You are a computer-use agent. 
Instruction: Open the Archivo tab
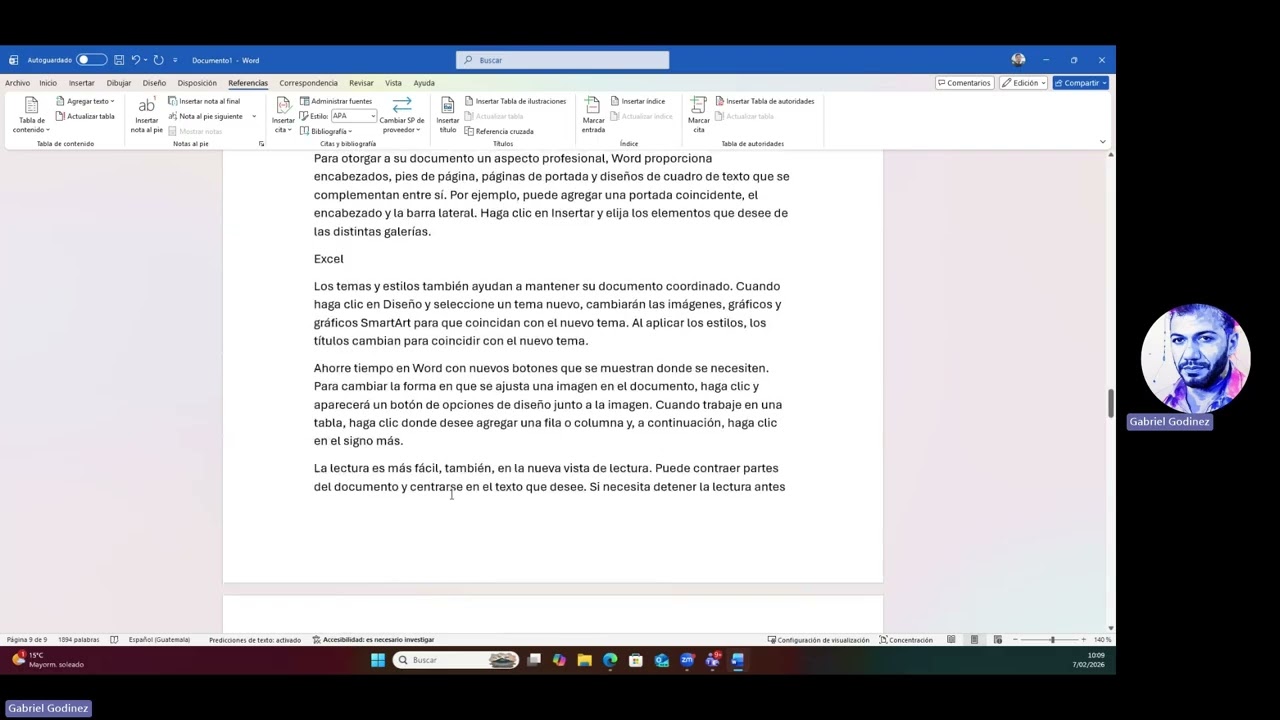(x=17, y=83)
